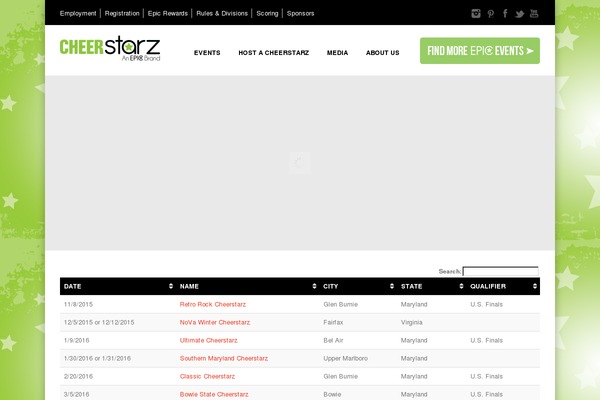Click the Fairfax city cell
600x400 pixels.
click(x=333, y=322)
